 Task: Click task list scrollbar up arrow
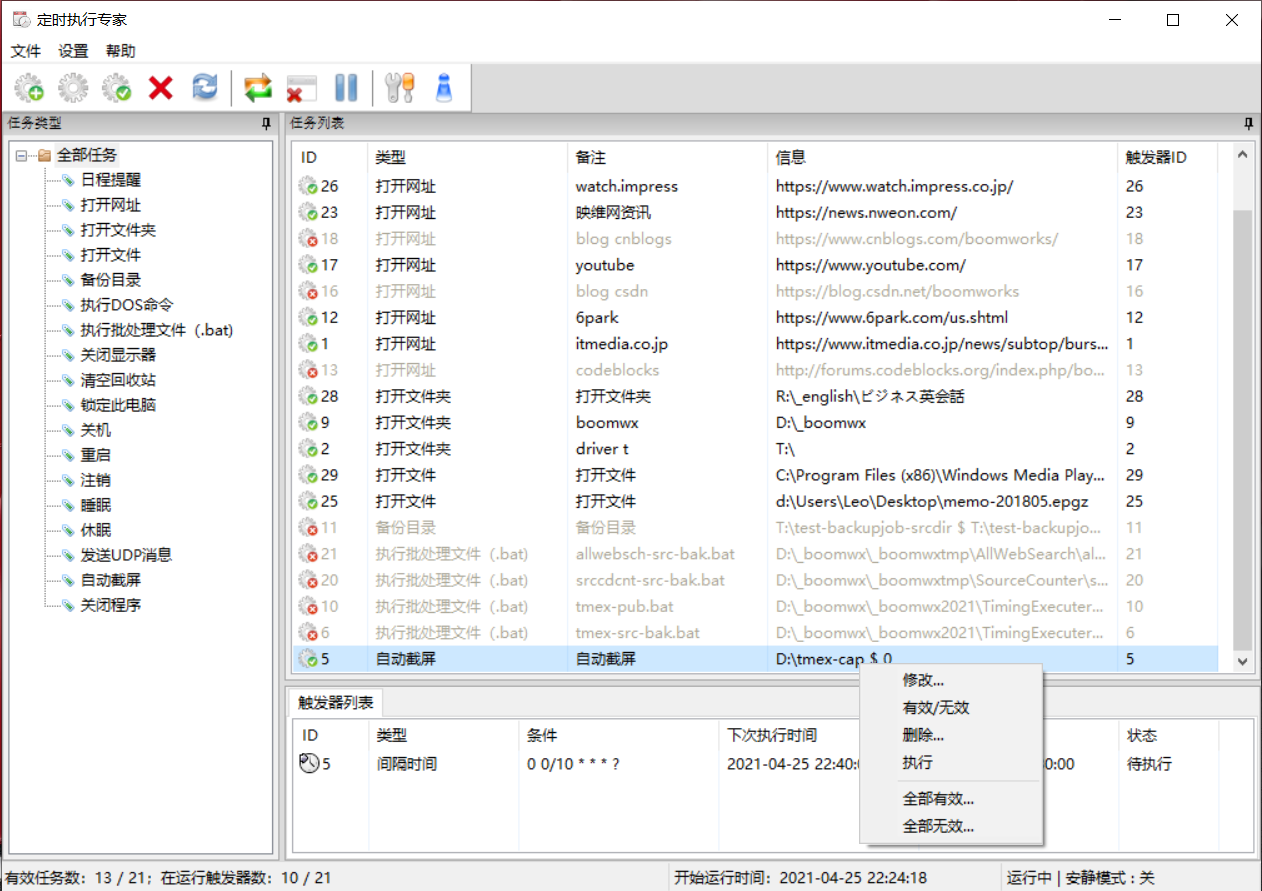1242,155
